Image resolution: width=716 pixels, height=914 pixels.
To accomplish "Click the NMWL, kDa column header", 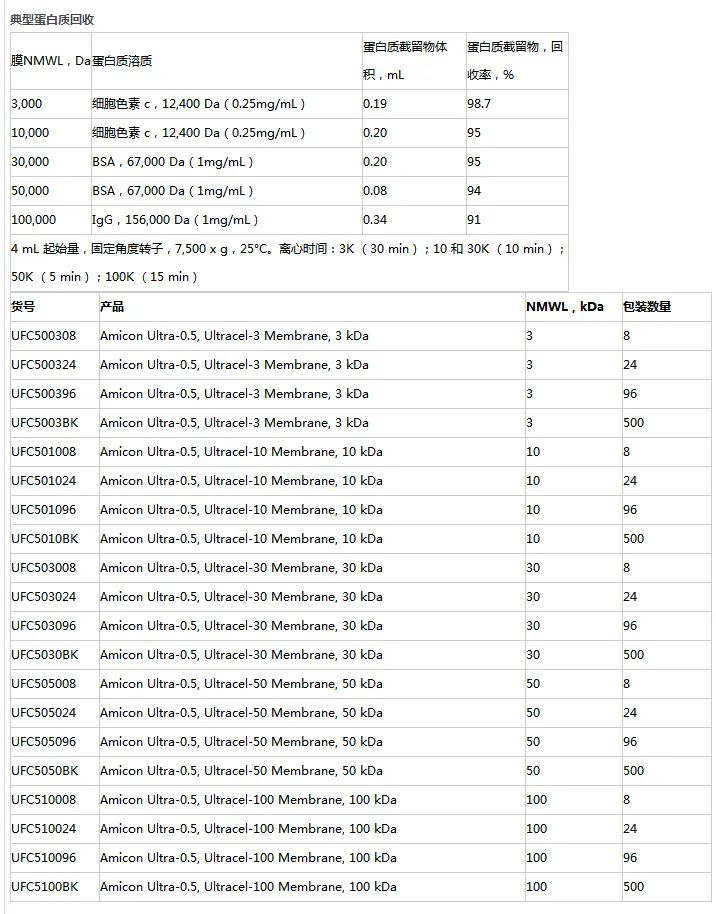I will pyautogui.click(x=565, y=307).
